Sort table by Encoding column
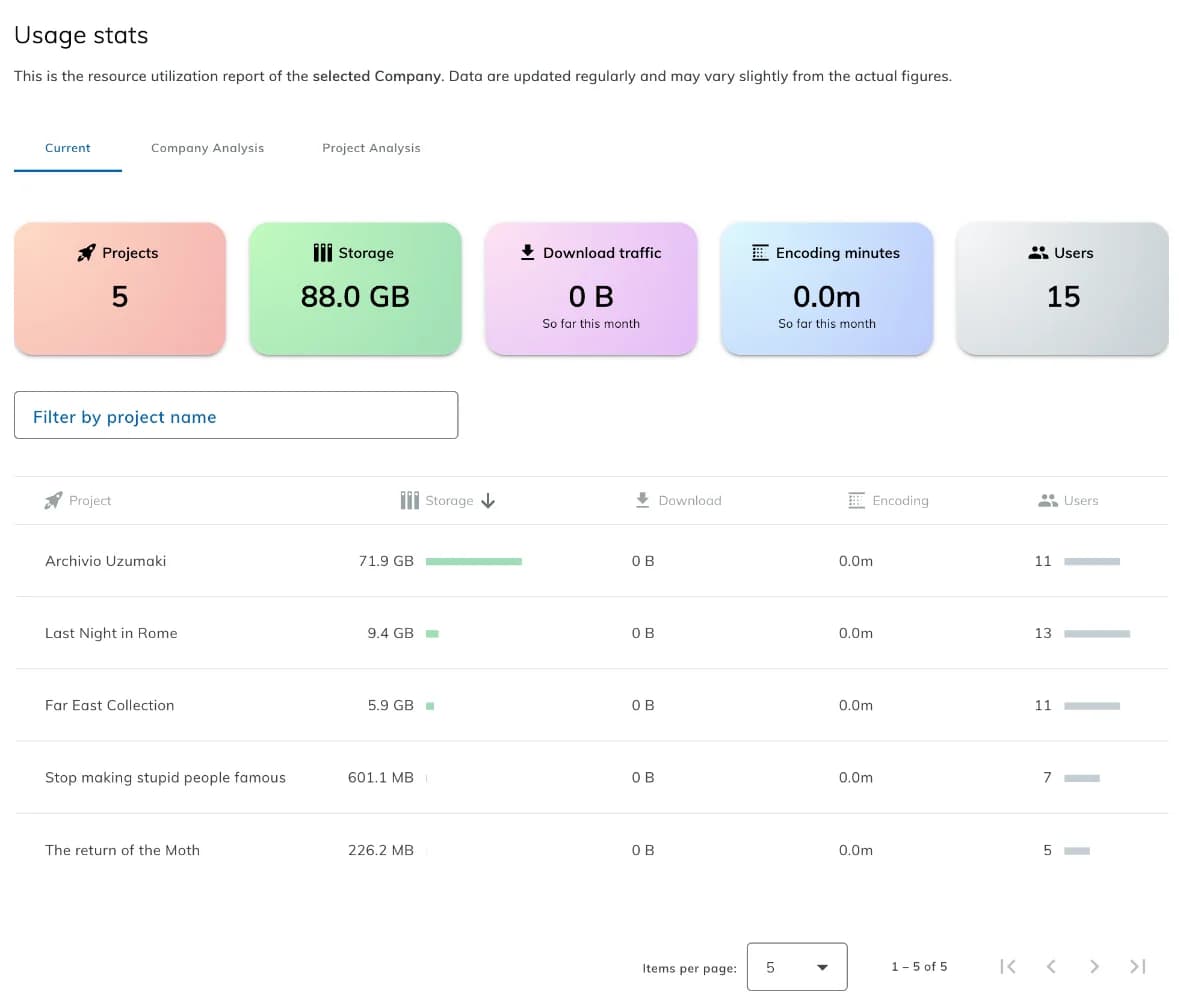 [900, 500]
